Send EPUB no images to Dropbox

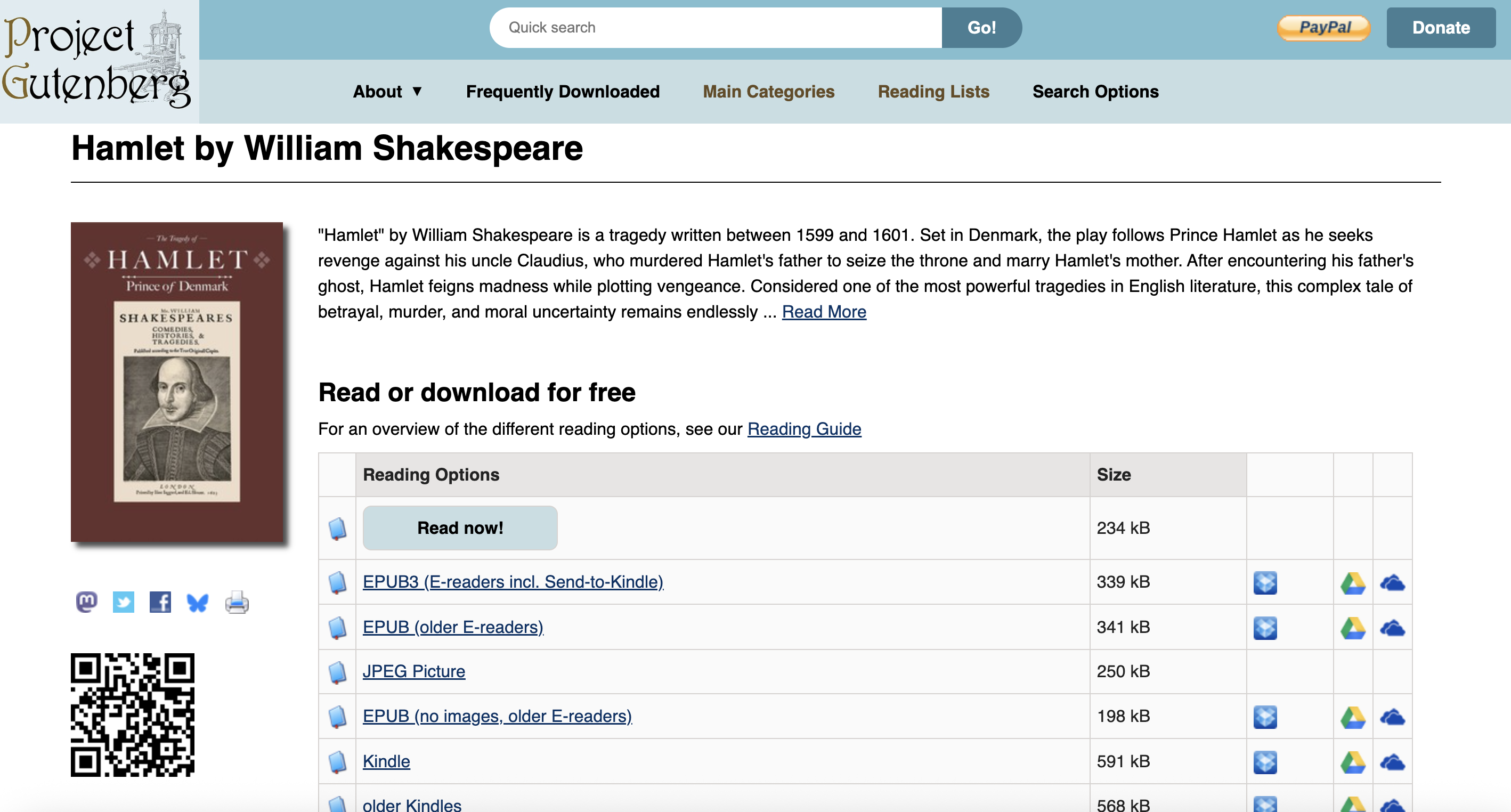(x=1265, y=717)
